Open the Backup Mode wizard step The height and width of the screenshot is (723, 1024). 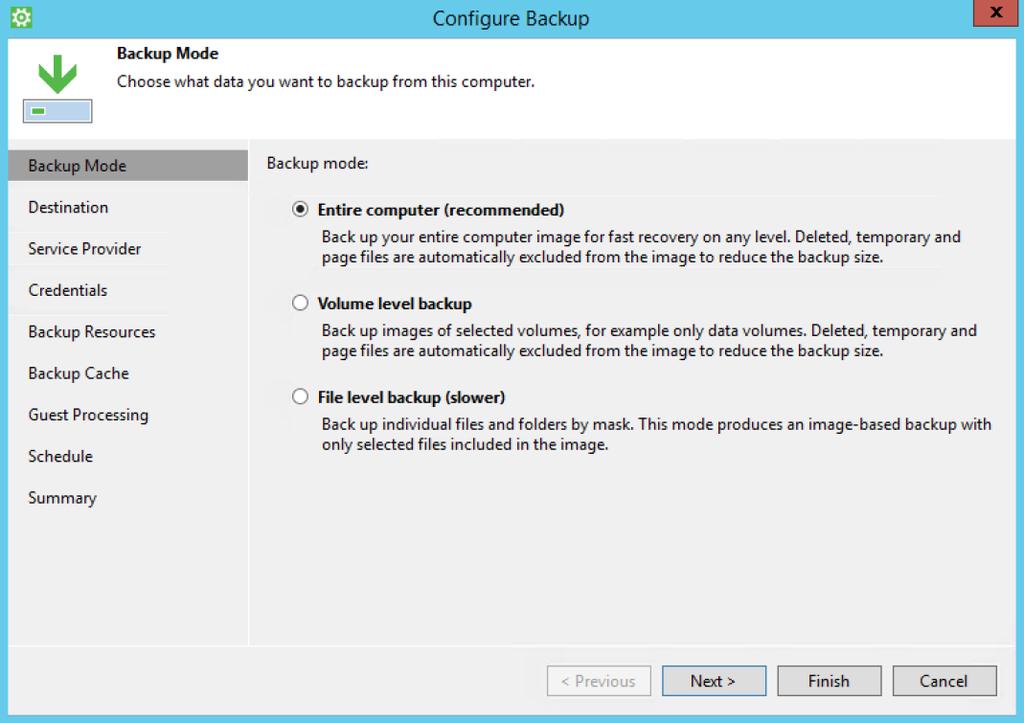128,166
